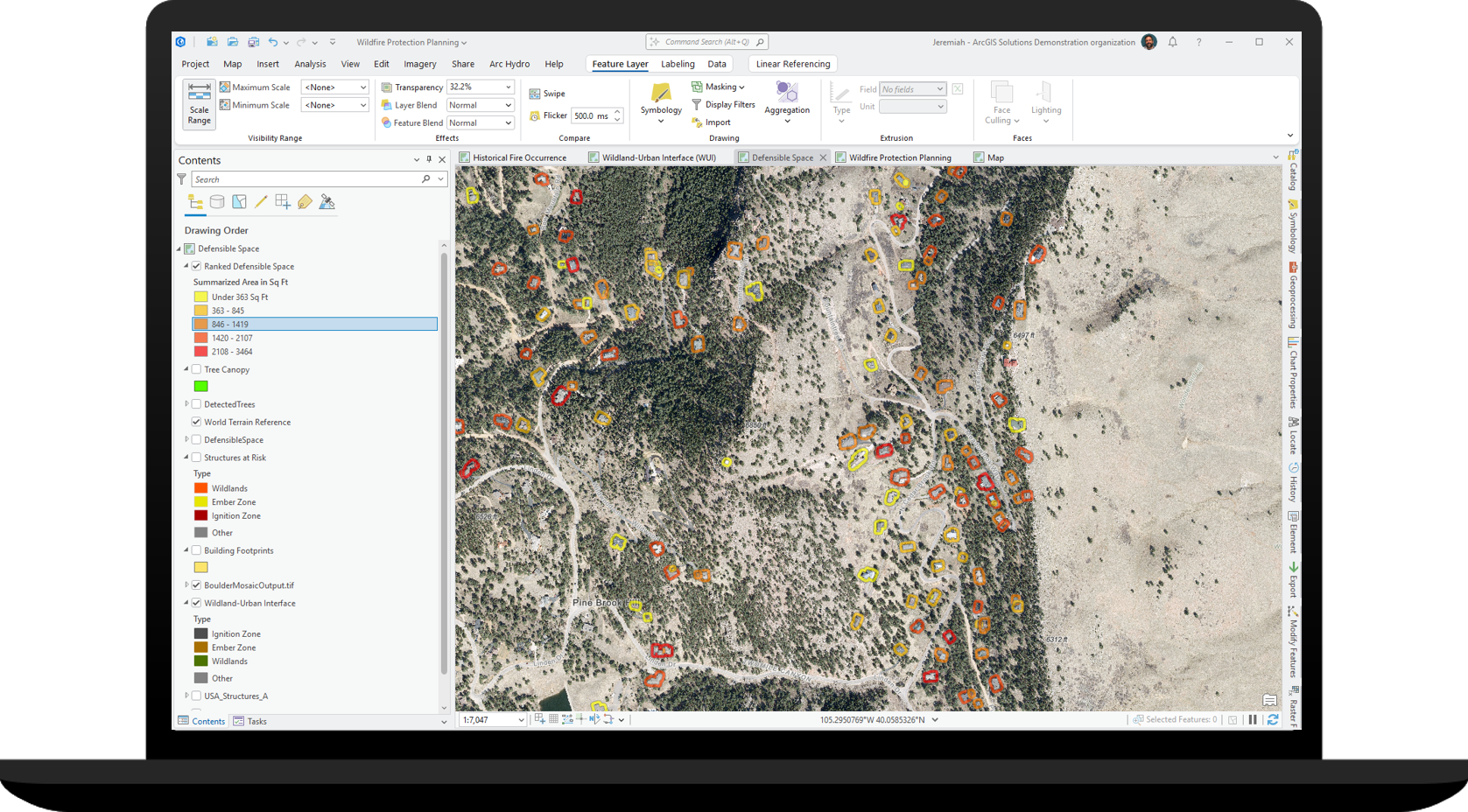Screen dimensions: 1468x812
Task: Switch to the Historical Fire Occurrence map tab
Action: (x=520, y=157)
